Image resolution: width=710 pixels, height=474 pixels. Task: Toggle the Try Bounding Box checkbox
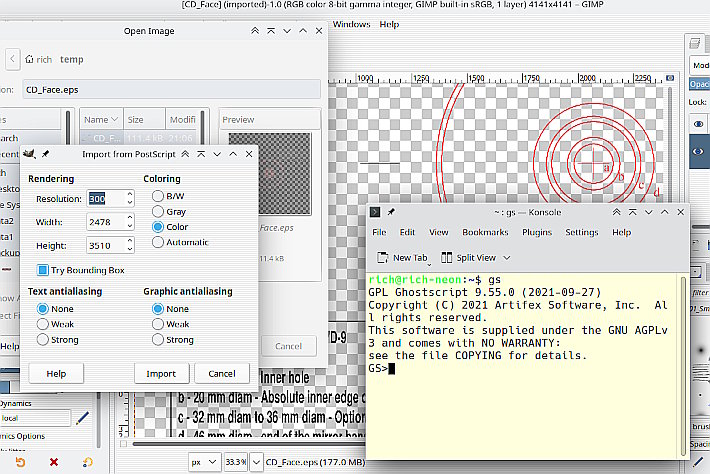tap(43, 270)
